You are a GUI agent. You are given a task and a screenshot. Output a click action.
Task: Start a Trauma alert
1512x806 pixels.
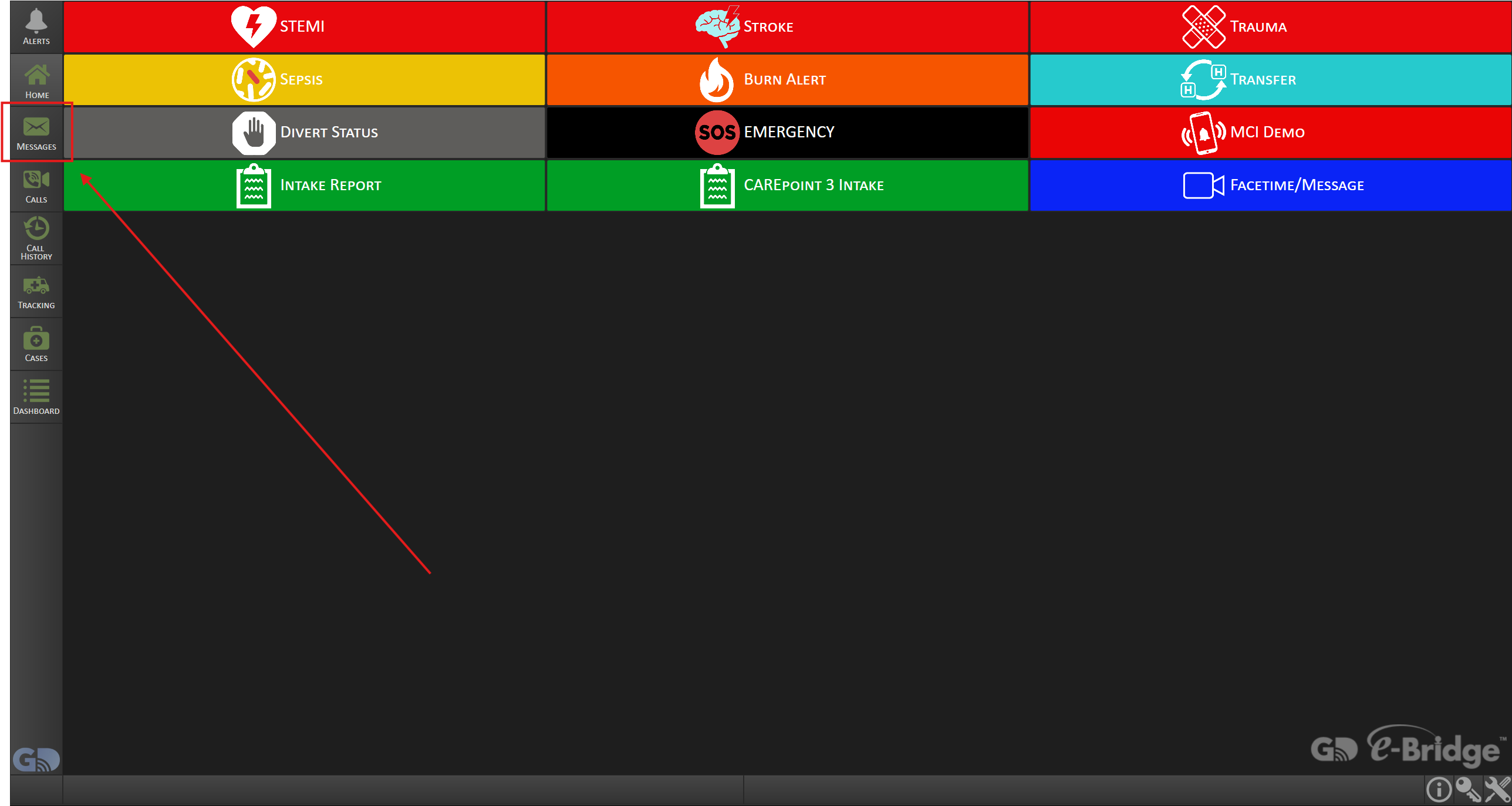pos(1271,27)
